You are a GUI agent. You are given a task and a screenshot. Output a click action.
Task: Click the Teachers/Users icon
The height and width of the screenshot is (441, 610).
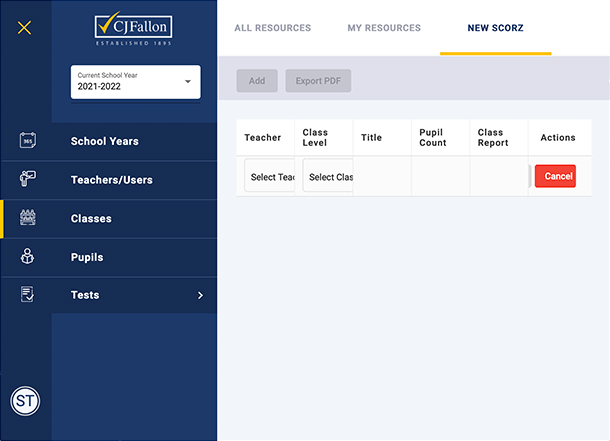[x=27, y=180]
